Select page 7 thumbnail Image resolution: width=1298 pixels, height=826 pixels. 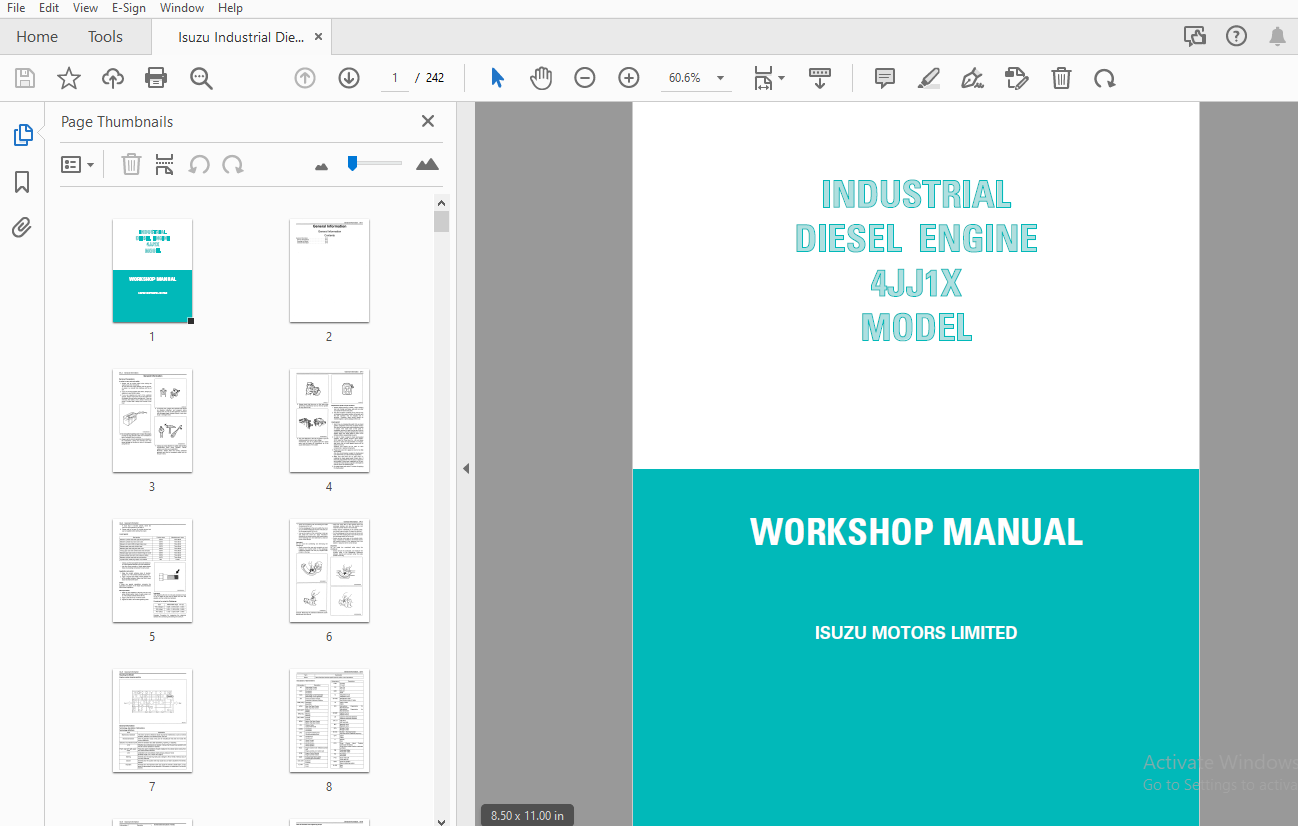tap(152, 721)
